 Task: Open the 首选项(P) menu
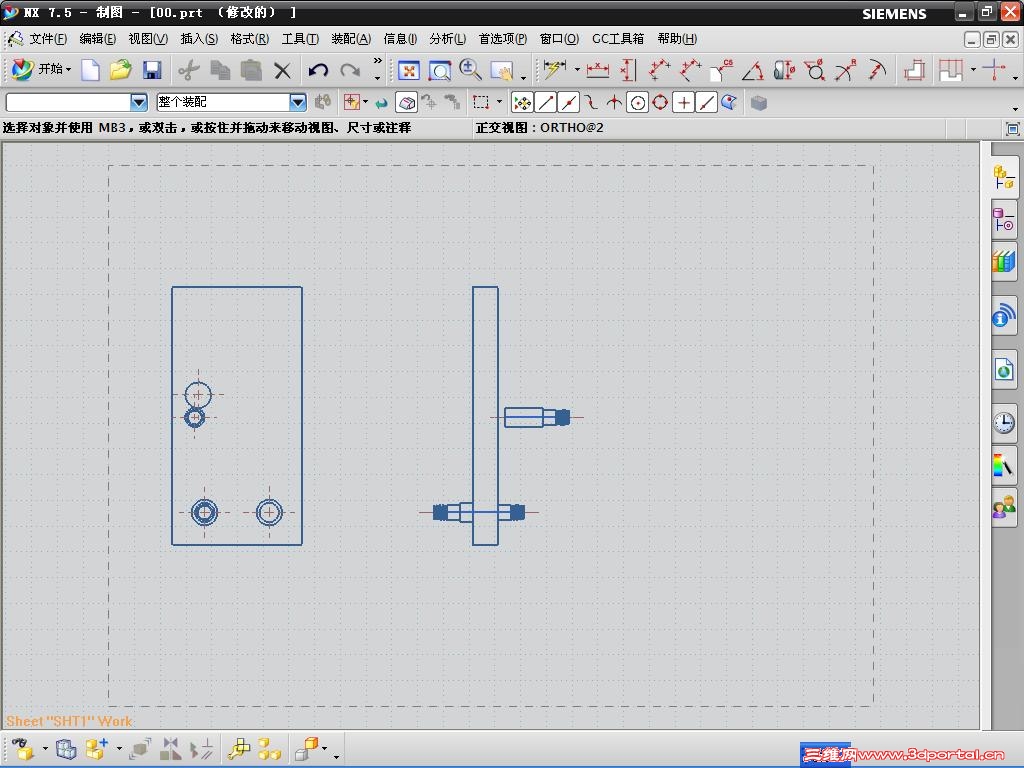point(503,39)
